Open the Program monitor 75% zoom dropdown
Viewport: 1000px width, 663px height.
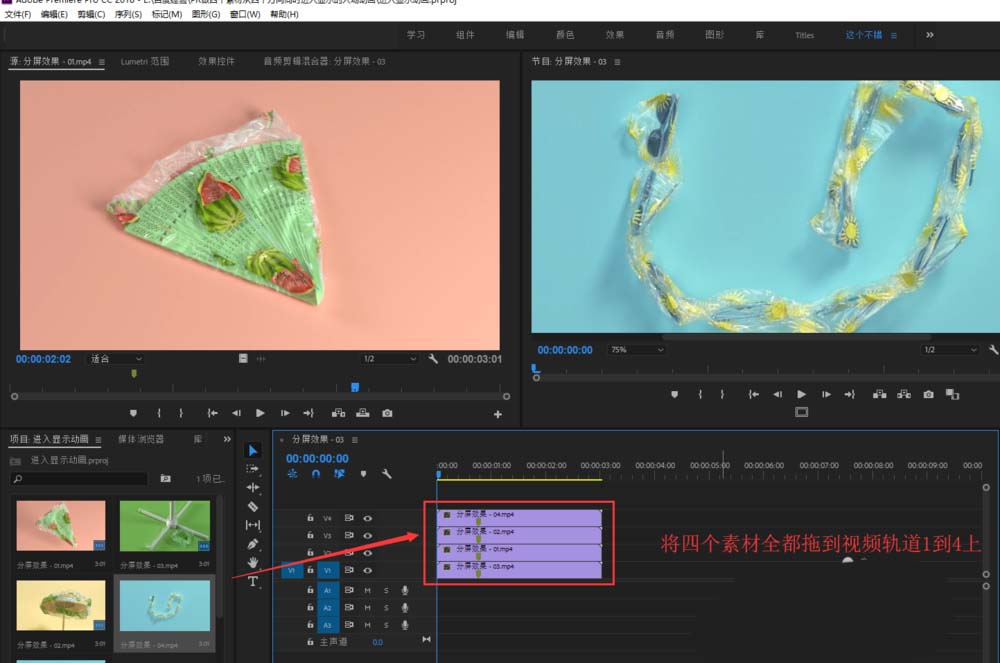636,350
